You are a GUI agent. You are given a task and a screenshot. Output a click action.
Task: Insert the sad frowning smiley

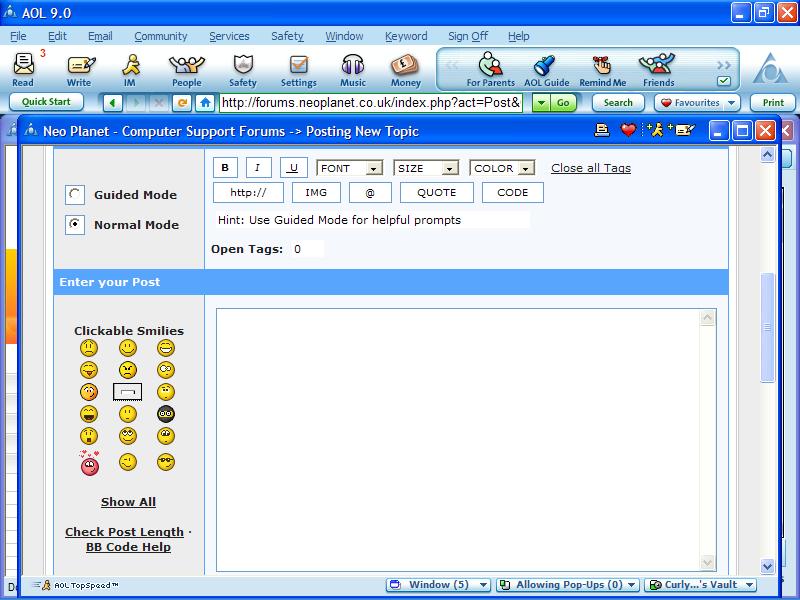(89, 348)
